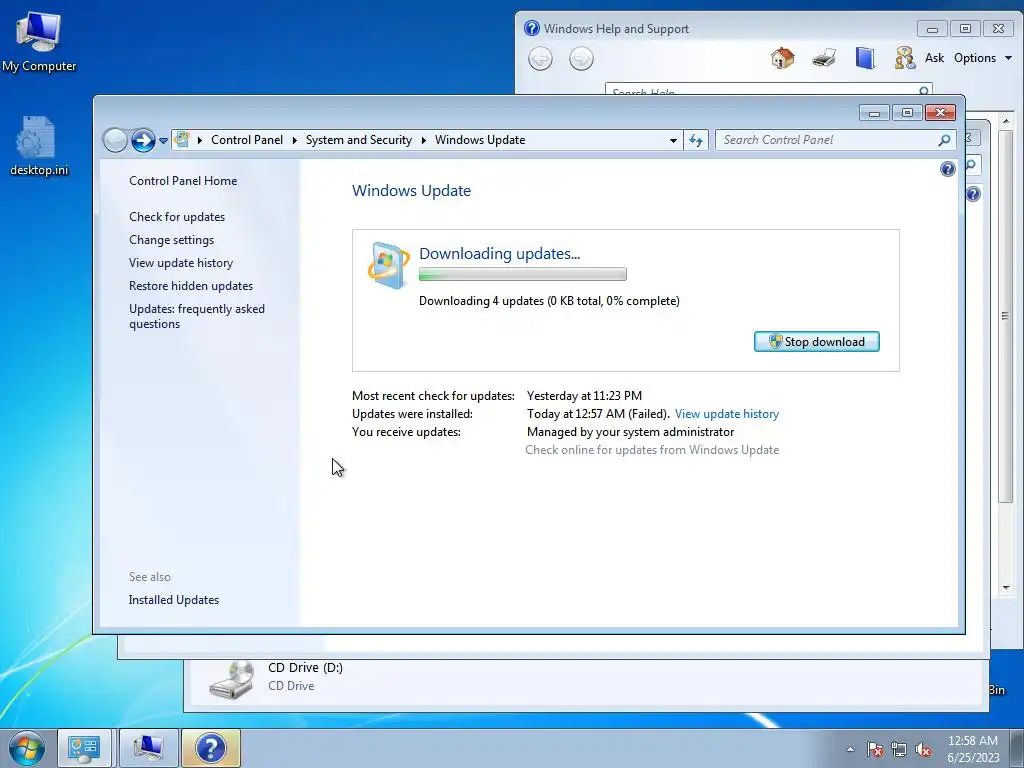Viewport: 1024px width, 768px height.
Task: Click Help and Support taskbar button
Action: point(211,748)
